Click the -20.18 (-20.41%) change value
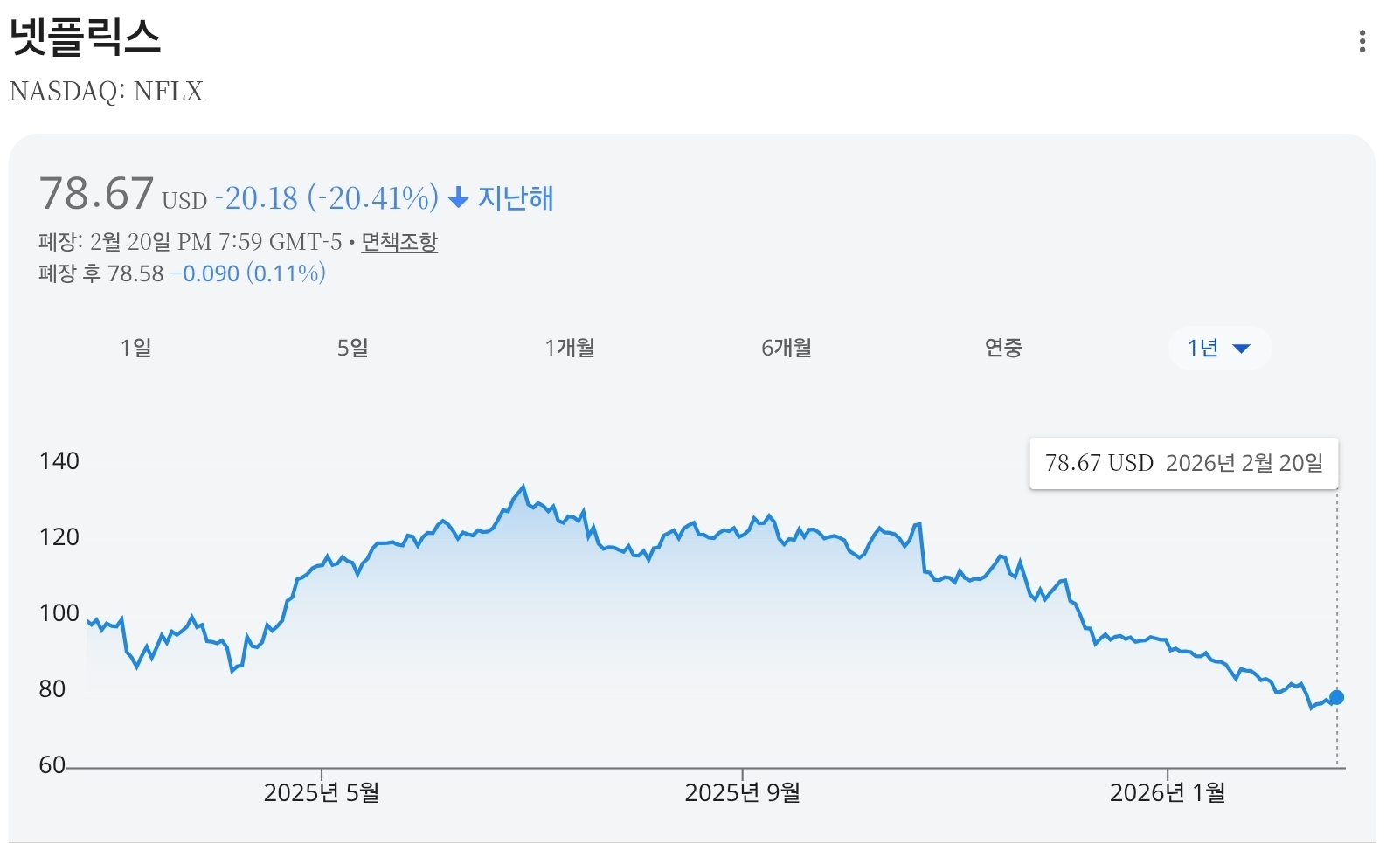The width and height of the screenshot is (1400, 843). pos(327,198)
